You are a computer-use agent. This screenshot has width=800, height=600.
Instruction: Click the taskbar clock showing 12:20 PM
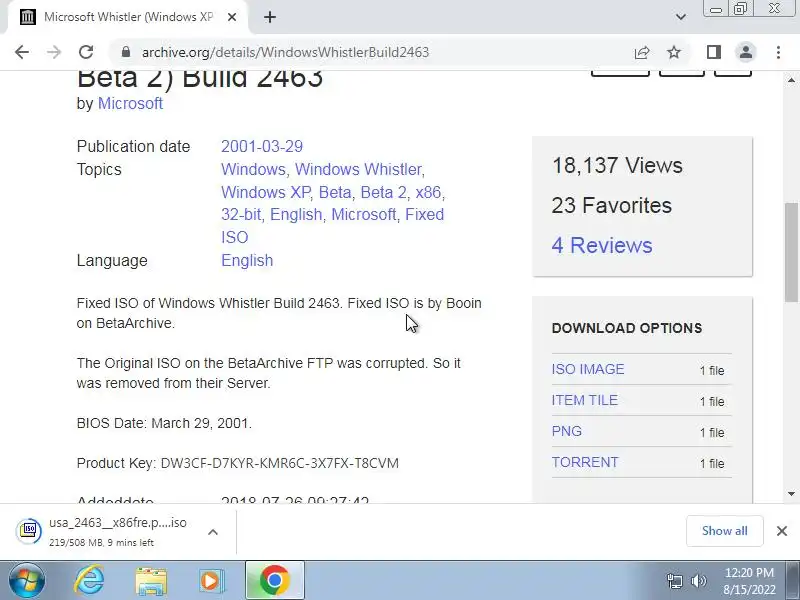point(749,581)
